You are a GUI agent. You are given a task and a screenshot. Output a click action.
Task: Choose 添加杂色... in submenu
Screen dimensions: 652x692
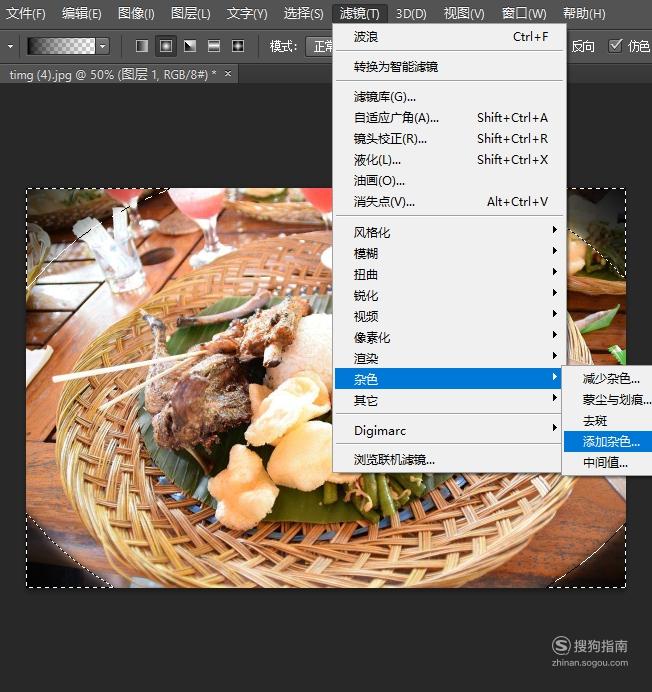tap(608, 441)
